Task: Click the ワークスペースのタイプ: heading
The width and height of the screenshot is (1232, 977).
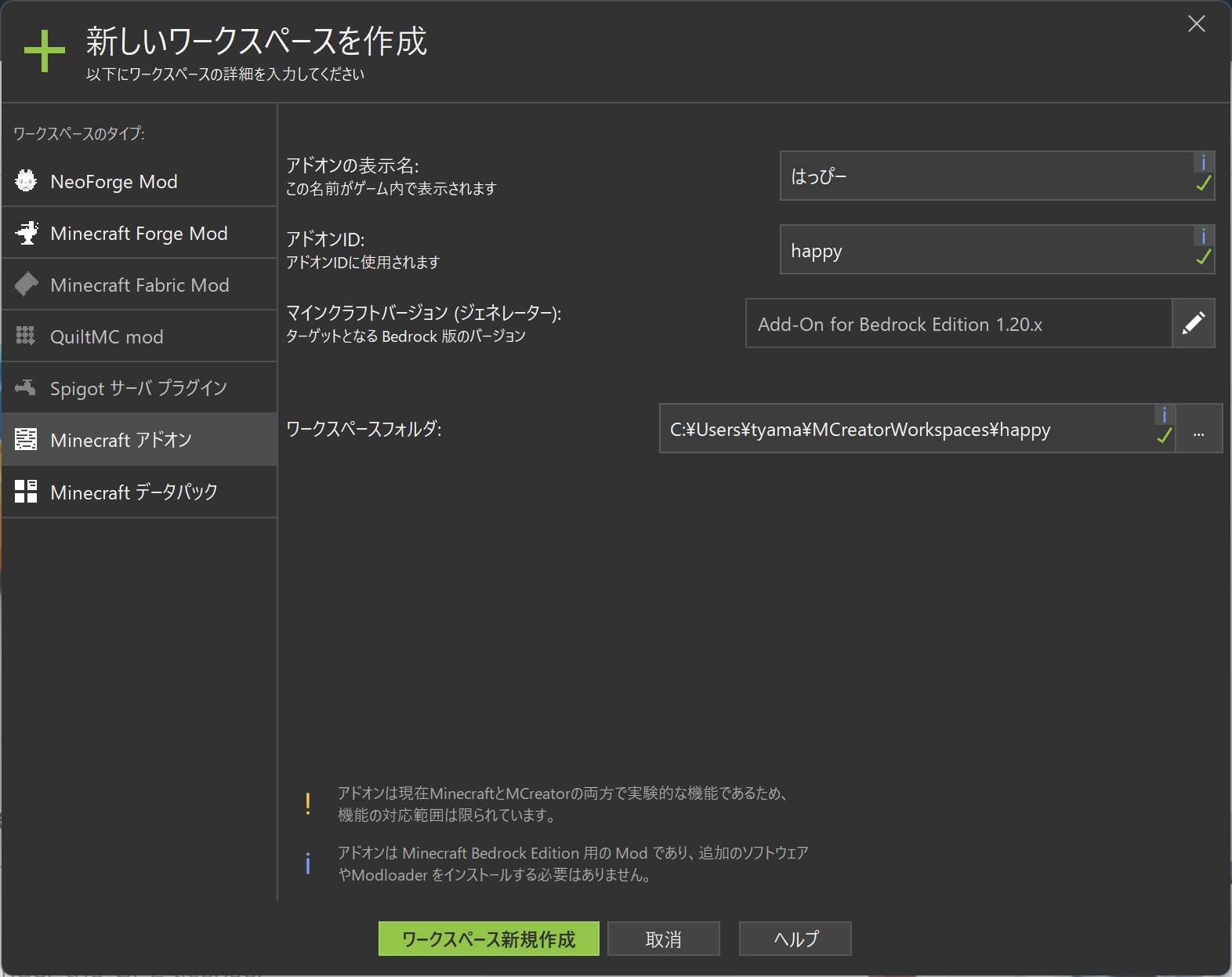Action: (79, 133)
